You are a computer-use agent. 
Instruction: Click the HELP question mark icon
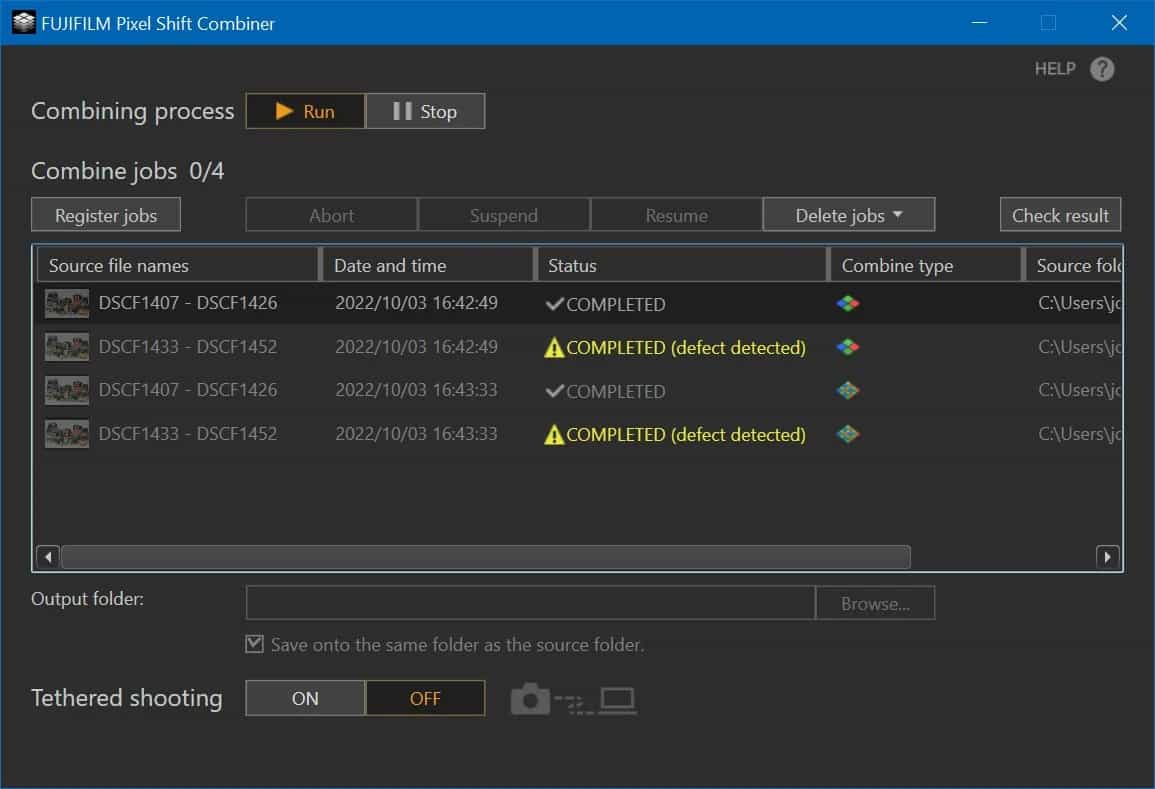pyautogui.click(x=1102, y=69)
